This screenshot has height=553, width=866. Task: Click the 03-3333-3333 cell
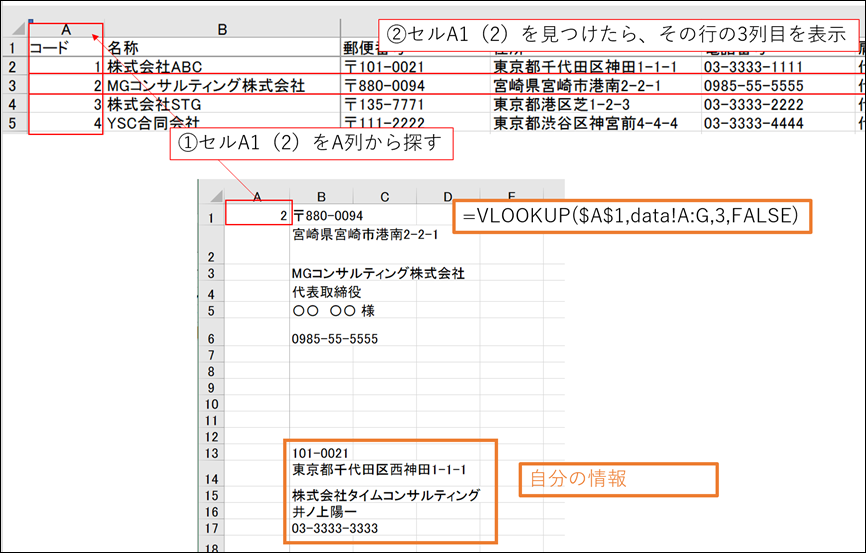335,528
